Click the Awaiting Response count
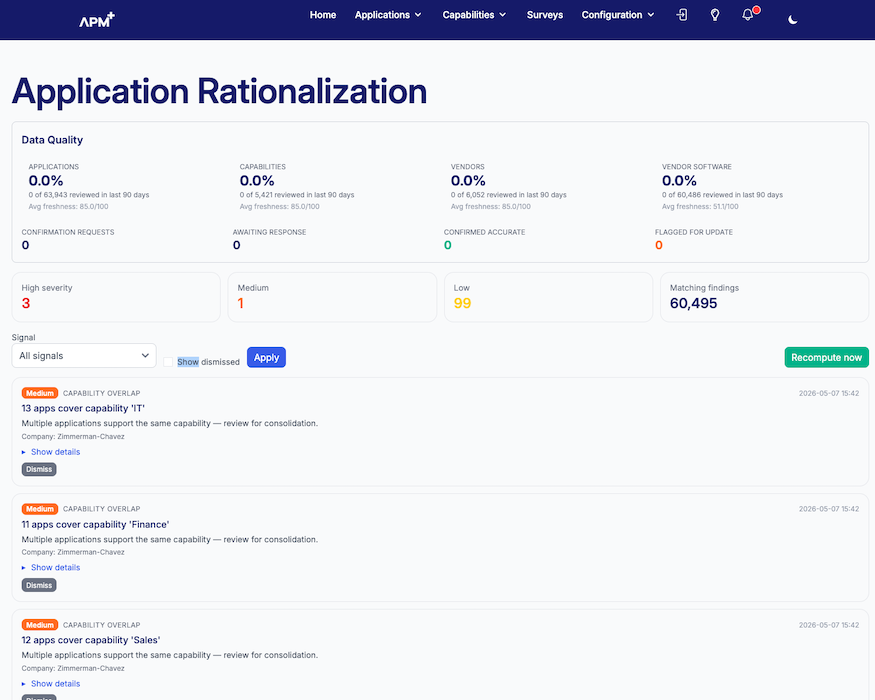Screen dimensions: 875x700 [x=237, y=245]
